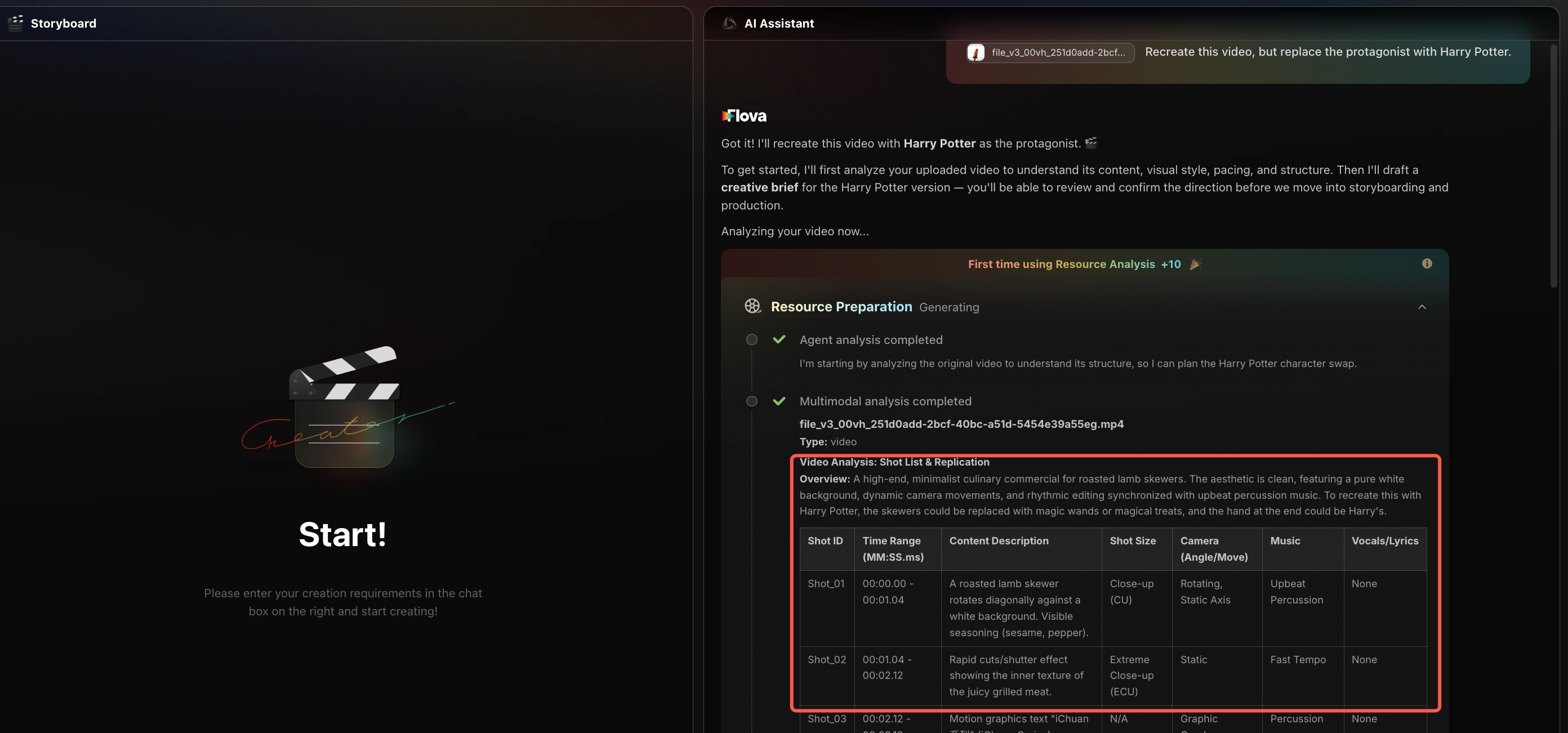
Task: Click the AI Assistant swirl icon
Action: point(729,23)
